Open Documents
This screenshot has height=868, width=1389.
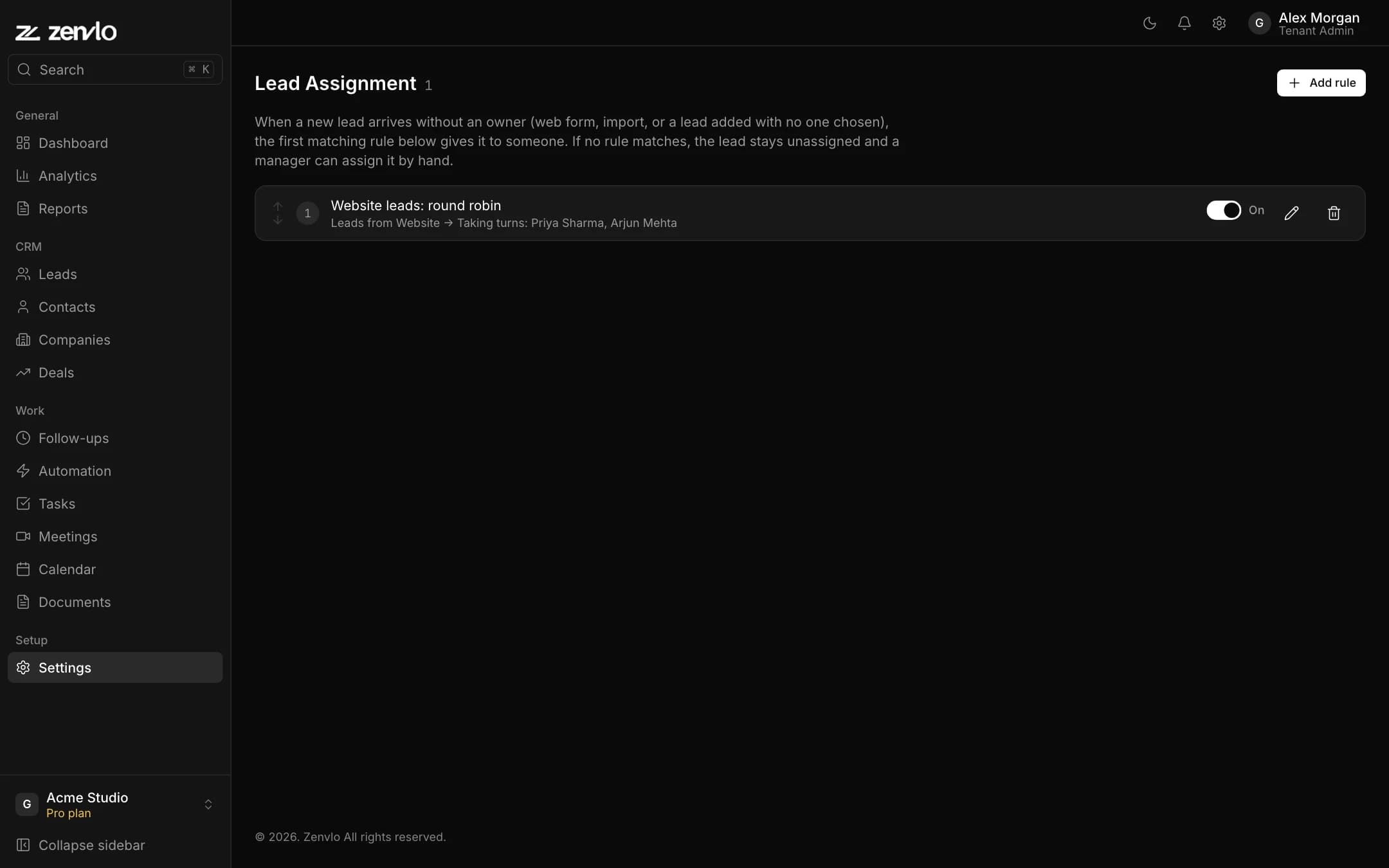click(115, 602)
